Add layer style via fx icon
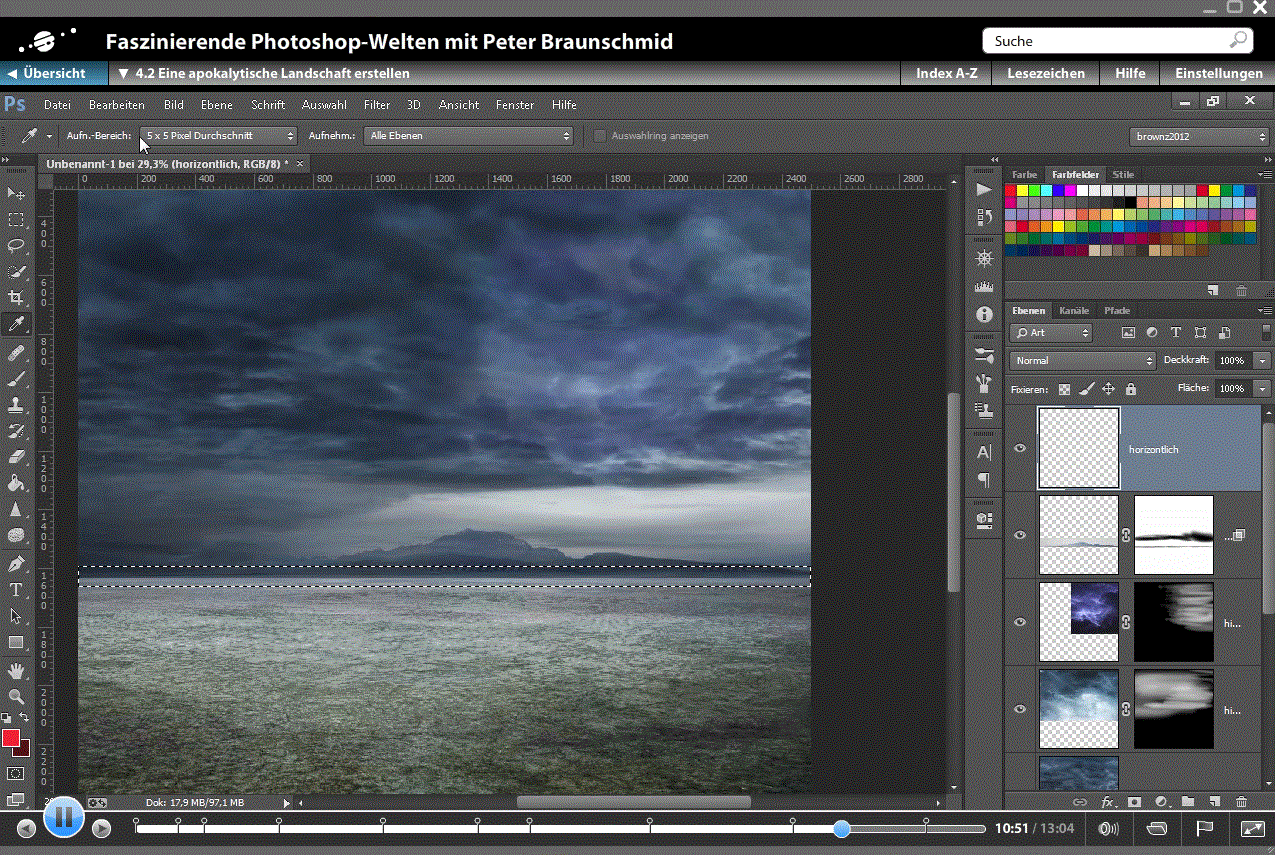Viewport: 1275px width, 855px height. coord(1108,802)
